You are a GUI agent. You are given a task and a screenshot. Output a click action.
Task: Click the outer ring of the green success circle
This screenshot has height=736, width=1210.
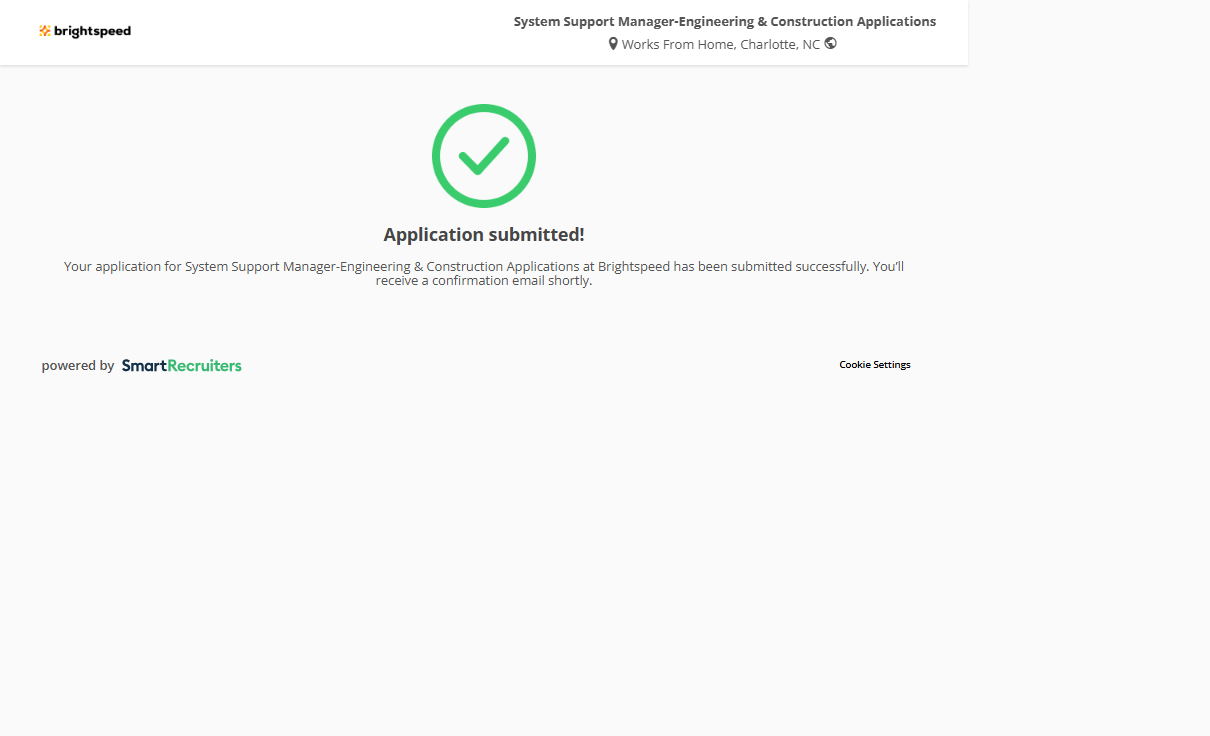437,156
